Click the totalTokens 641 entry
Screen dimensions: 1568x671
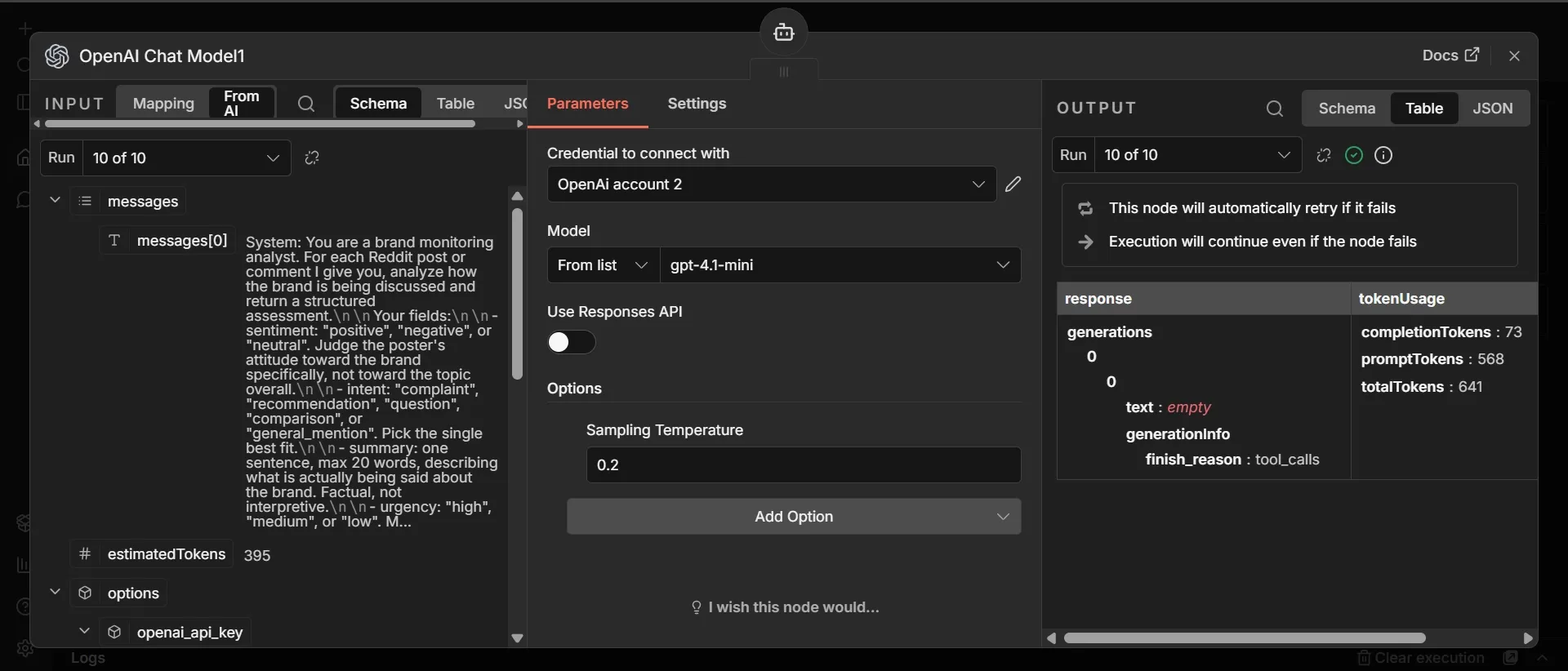point(1422,387)
